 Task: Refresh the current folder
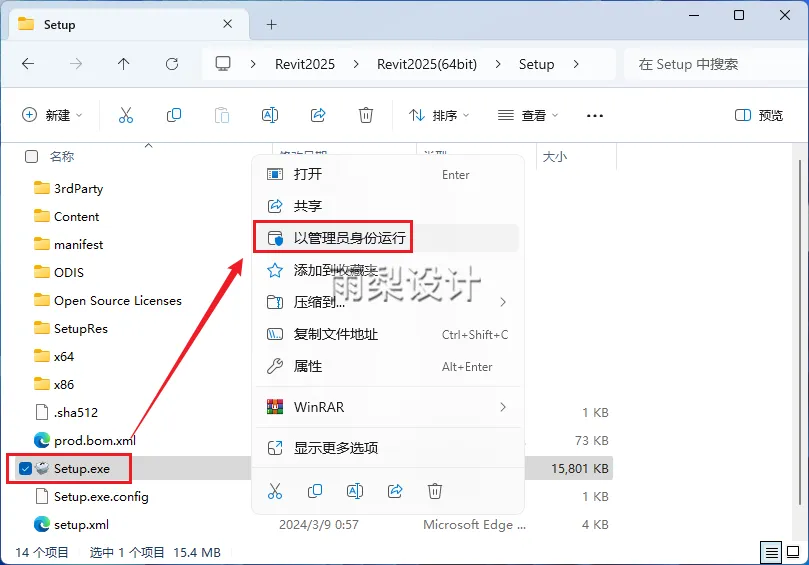(x=172, y=64)
